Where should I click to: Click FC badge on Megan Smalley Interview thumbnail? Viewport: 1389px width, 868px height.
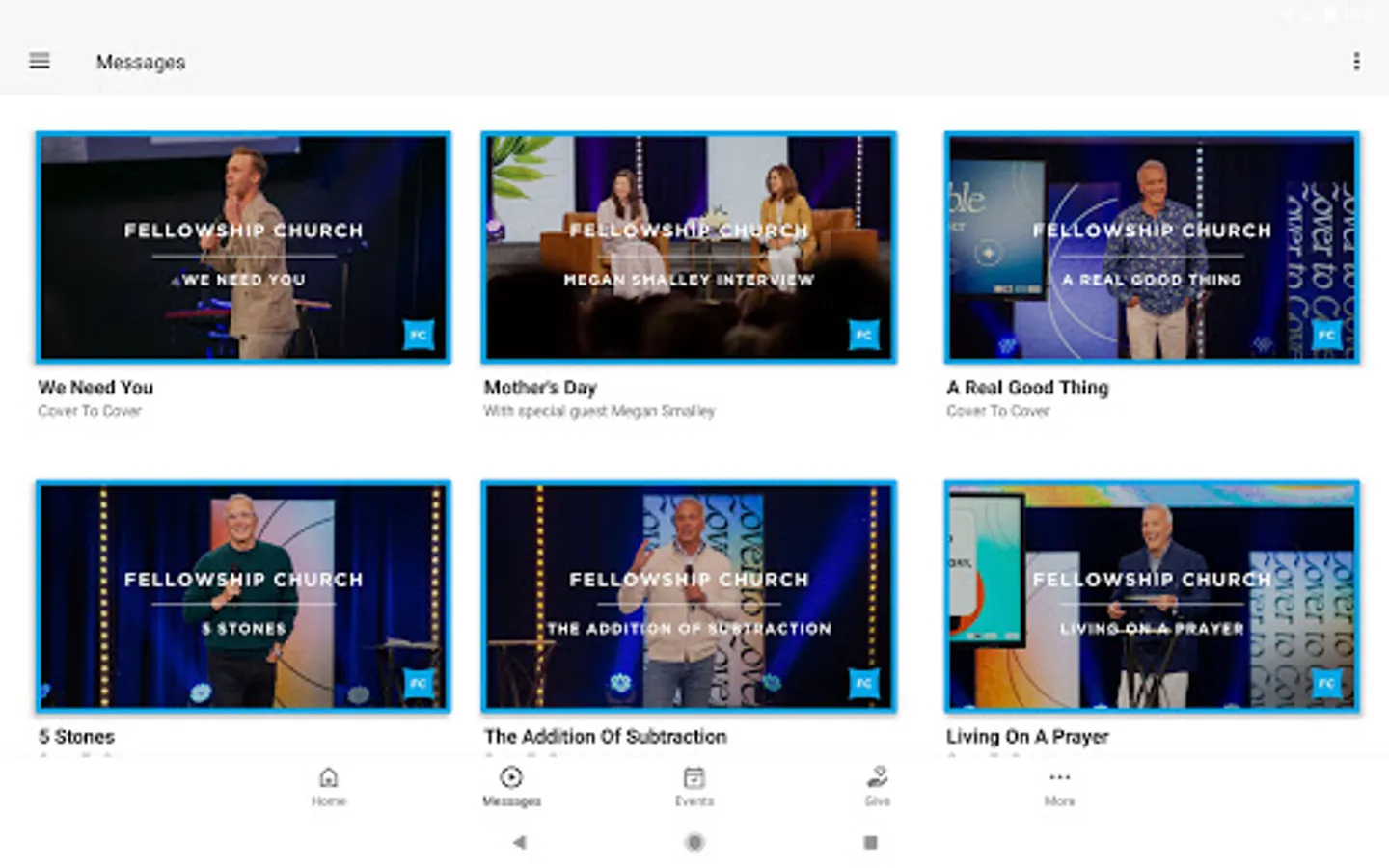coord(863,335)
